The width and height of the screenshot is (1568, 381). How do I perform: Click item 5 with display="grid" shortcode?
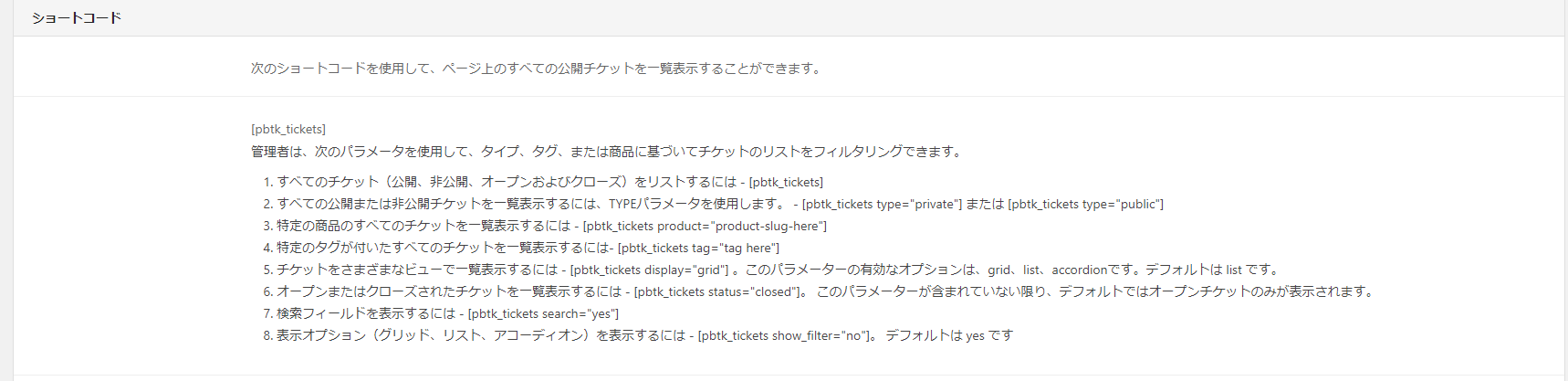tap(779, 270)
